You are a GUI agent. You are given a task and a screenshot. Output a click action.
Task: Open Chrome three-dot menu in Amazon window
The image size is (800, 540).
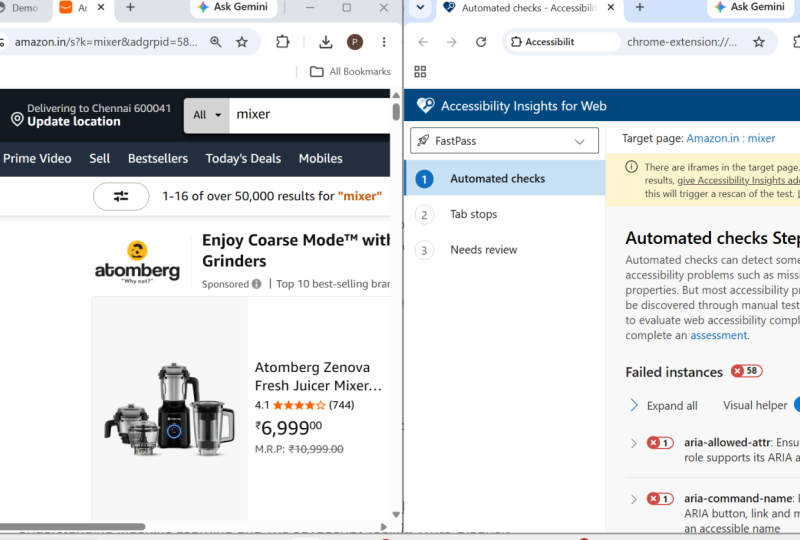[x=384, y=42]
